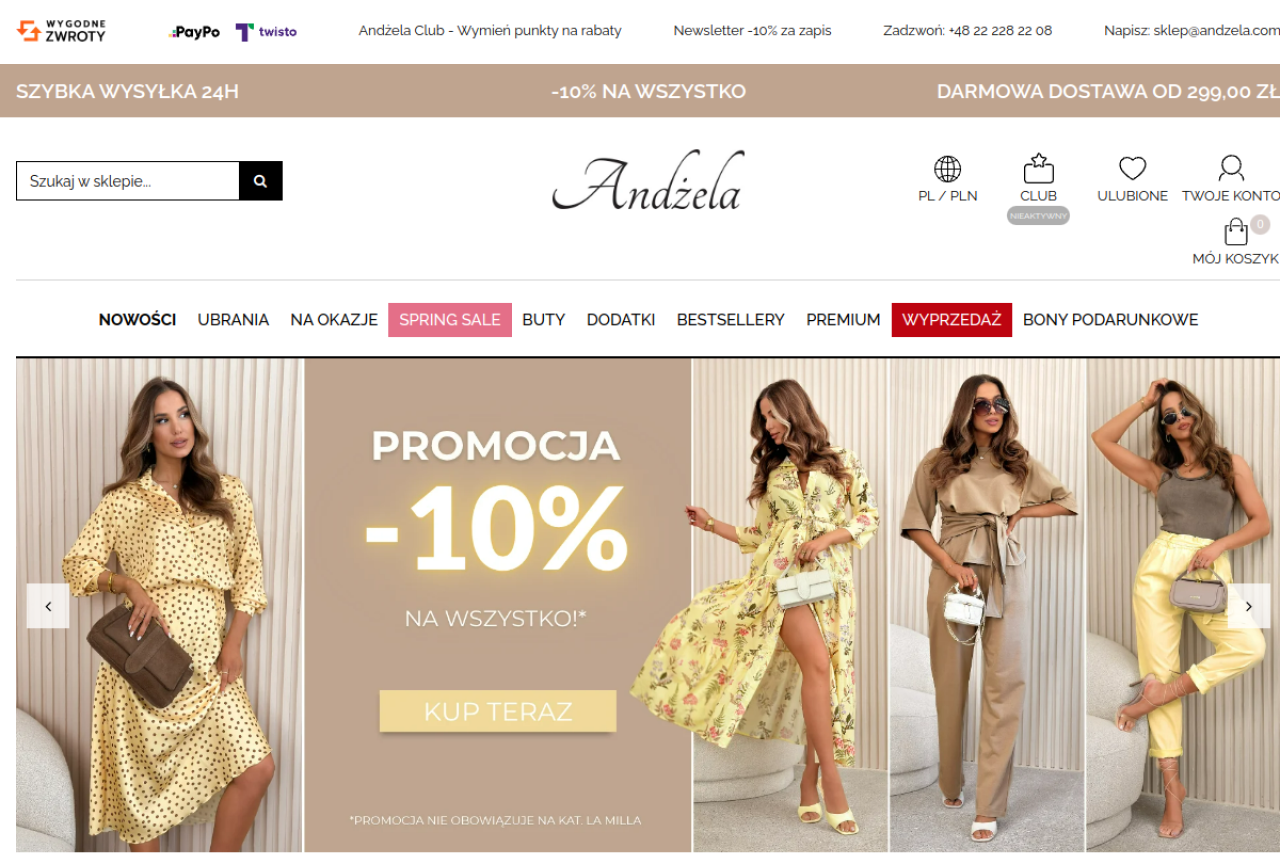The width and height of the screenshot is (1280, 853).
Task: Click the Twisto payment logo
Action: pyautogui.click(x=266, y=32)
